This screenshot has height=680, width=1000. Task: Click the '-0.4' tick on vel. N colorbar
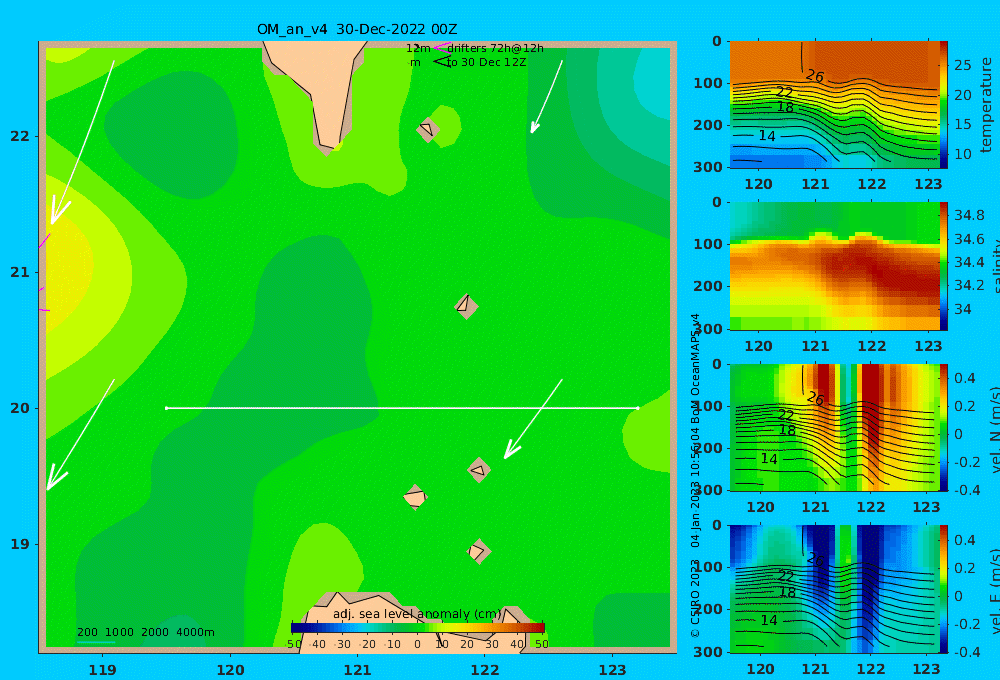(x=965, y=490)
